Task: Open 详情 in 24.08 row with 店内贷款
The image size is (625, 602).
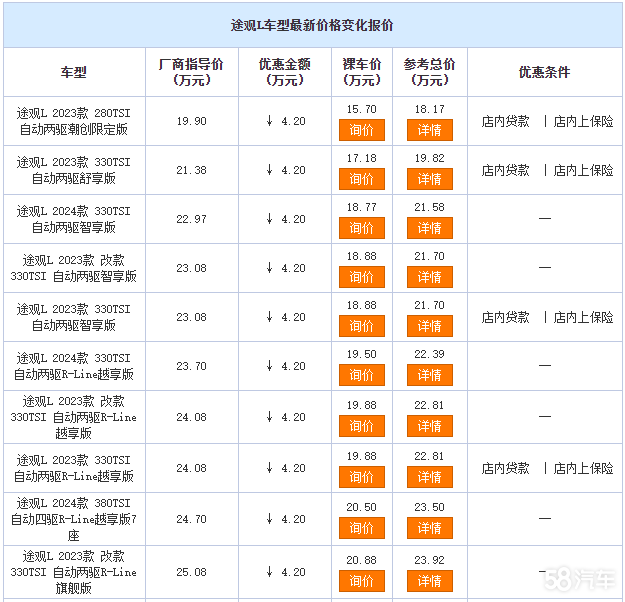Action: click(x=429, y=477)
